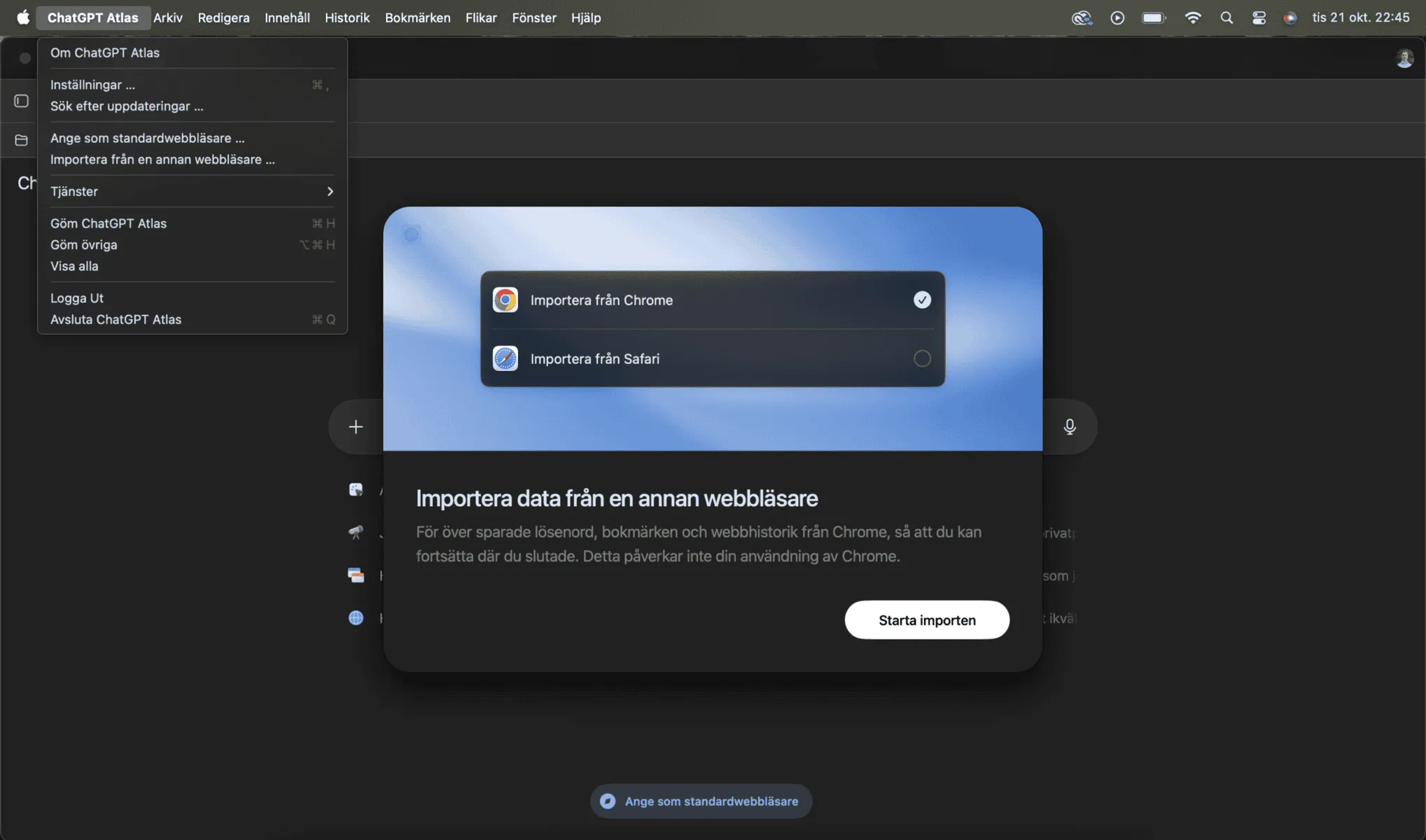The width and height of the screenshot is (1426, 840).
Task: Click the date and time display
Action: click(1361, 17)
